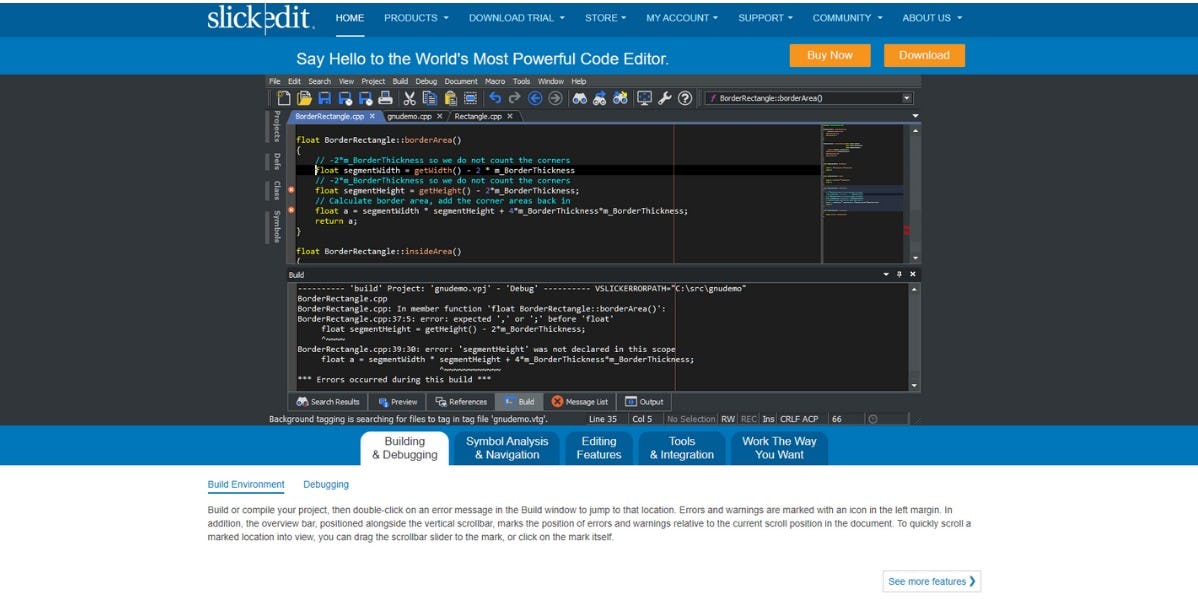
Task: Click the Back navigation arrow icon
Action: pyautogui.click(x=535, y=98)
